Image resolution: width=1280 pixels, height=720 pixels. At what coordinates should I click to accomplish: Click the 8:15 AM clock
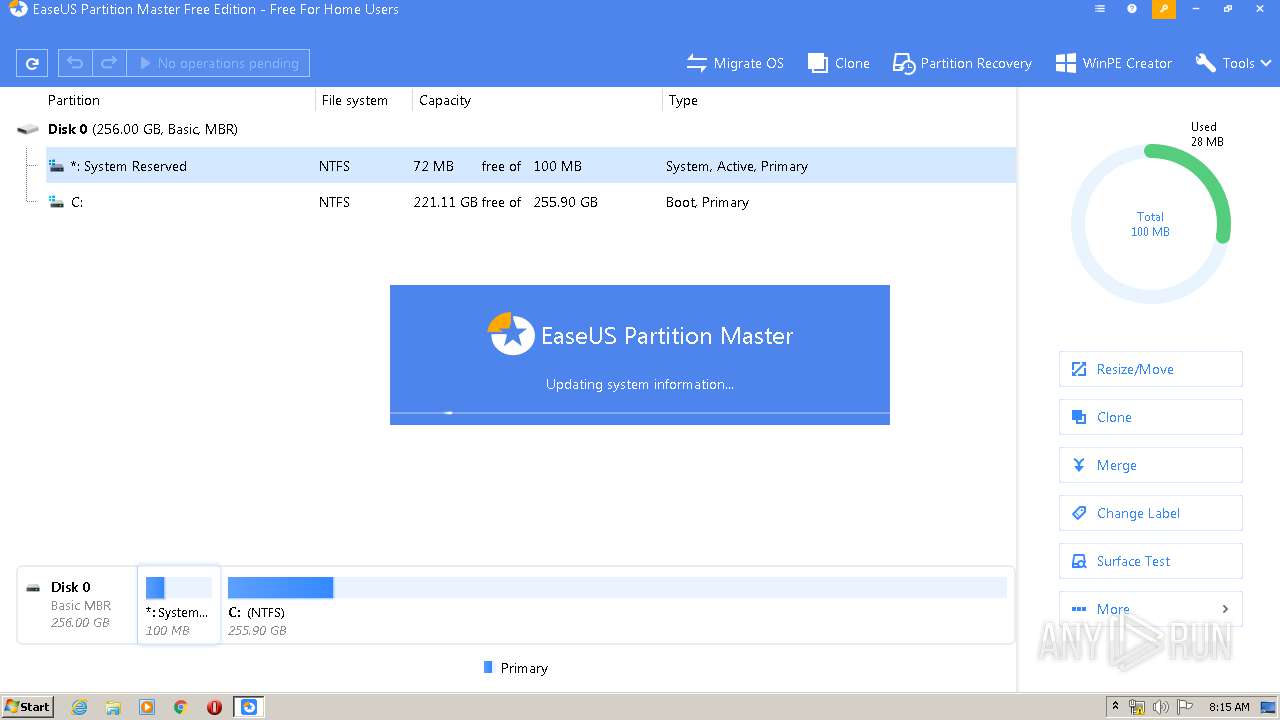pos(1229,707)
